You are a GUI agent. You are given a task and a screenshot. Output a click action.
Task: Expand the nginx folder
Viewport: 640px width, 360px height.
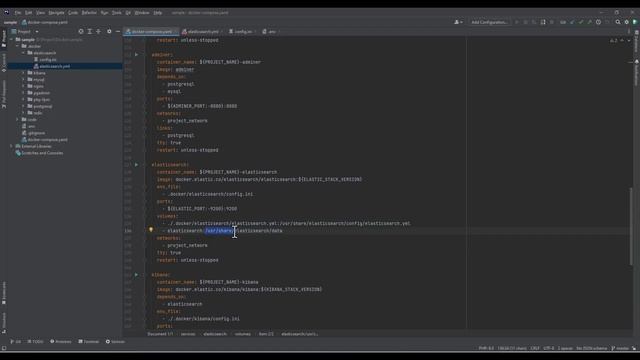click(x=23, y=86)
